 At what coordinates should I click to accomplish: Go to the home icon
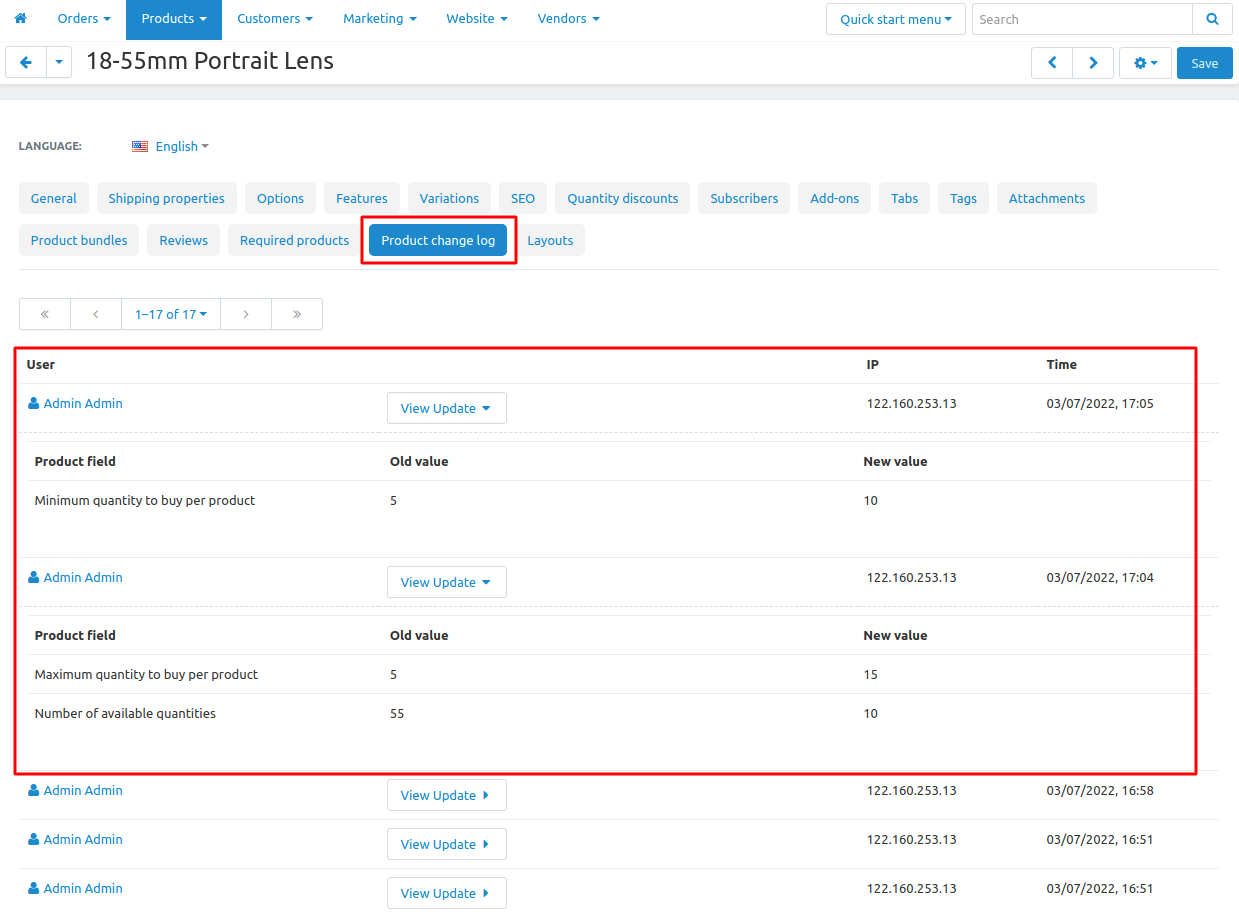click(x=20, y=19)
